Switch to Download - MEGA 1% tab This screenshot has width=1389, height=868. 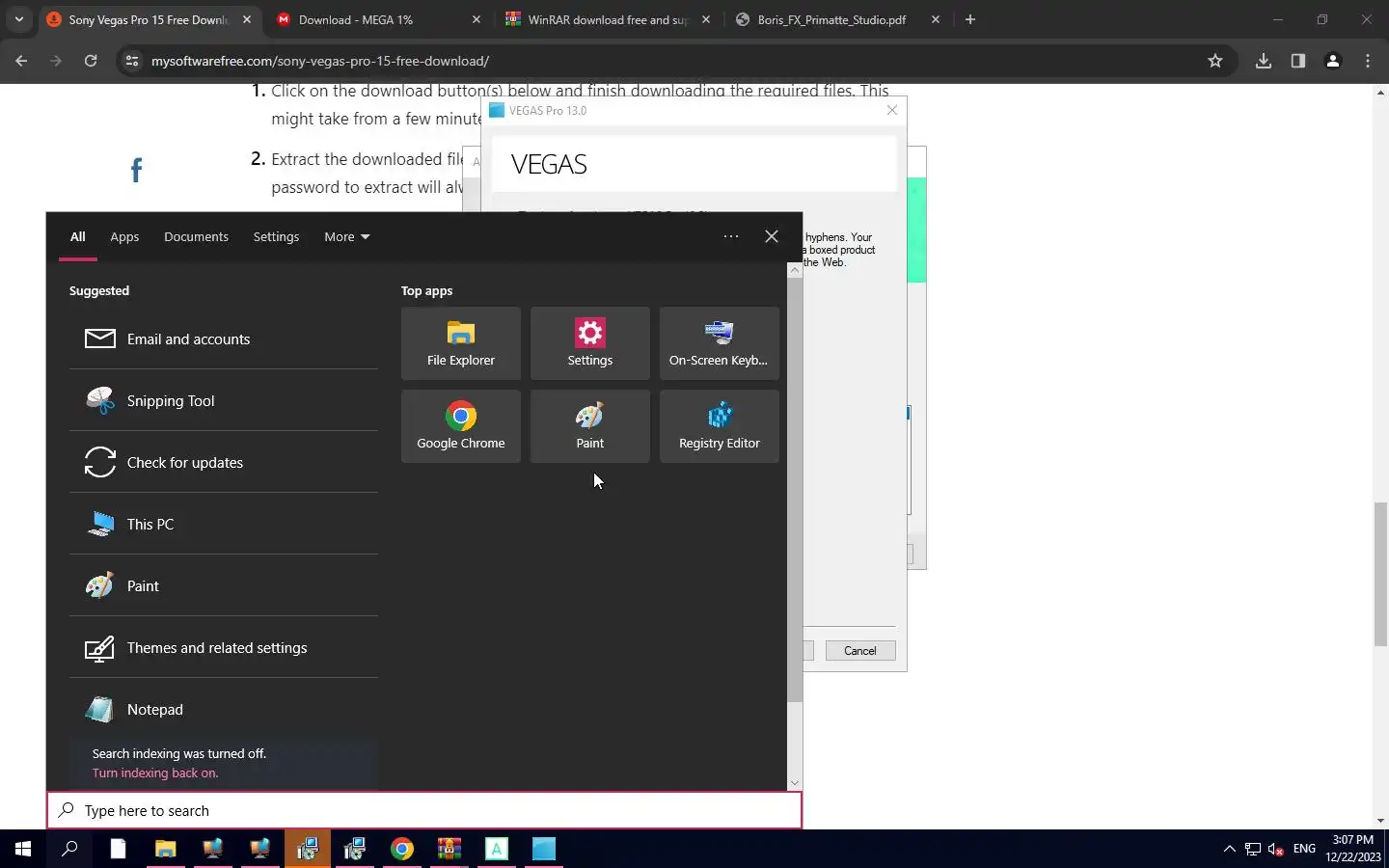pos(377,19)
